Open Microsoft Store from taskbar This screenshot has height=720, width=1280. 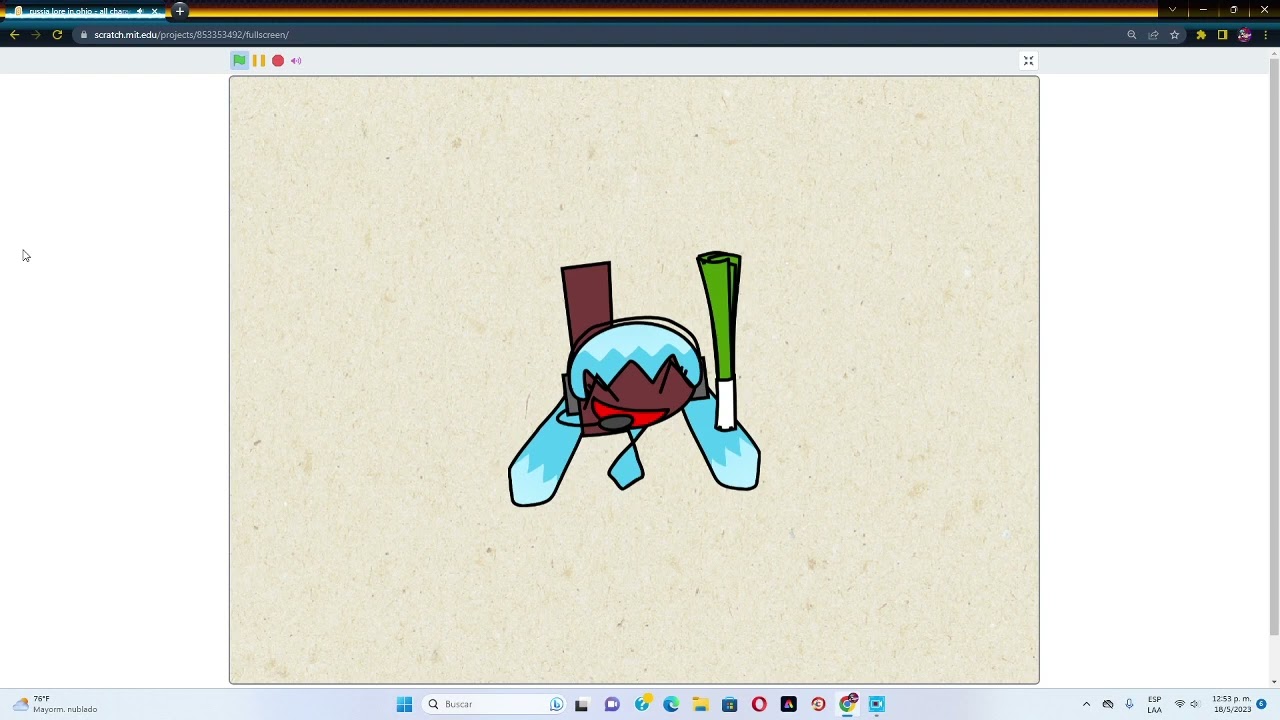coord(730,704)
